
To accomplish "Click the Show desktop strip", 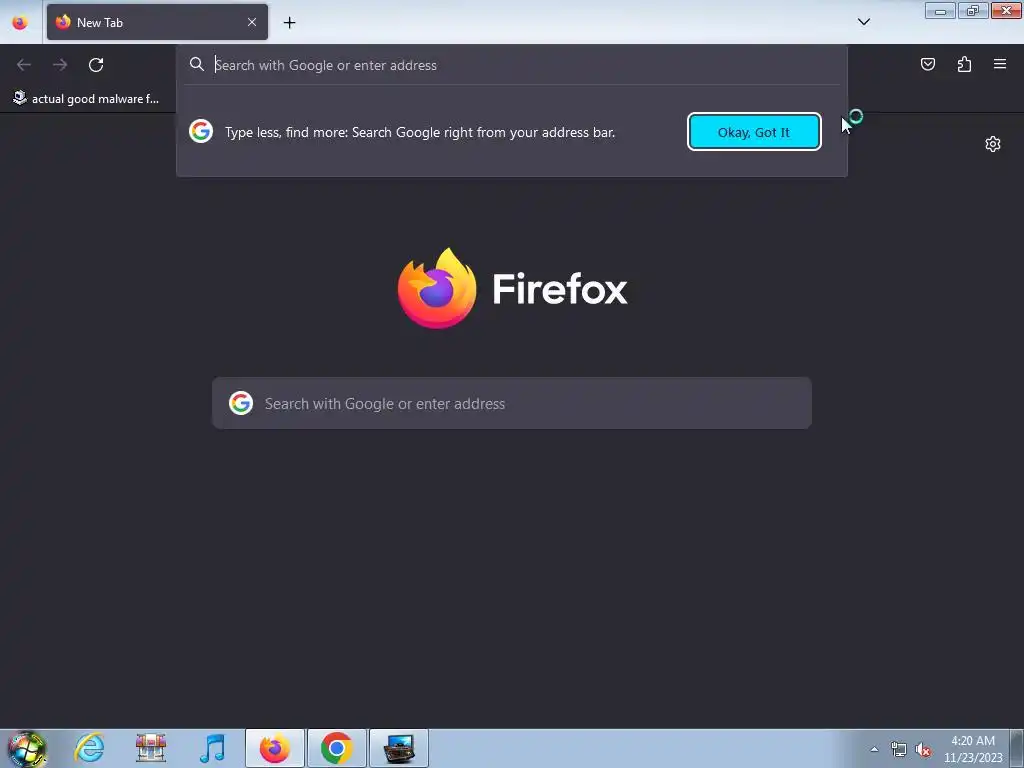I will (x=1017, y=748).
